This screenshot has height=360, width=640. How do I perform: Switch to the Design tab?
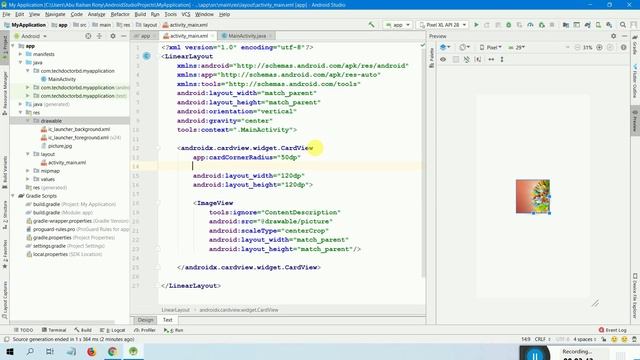click(145, 320)
